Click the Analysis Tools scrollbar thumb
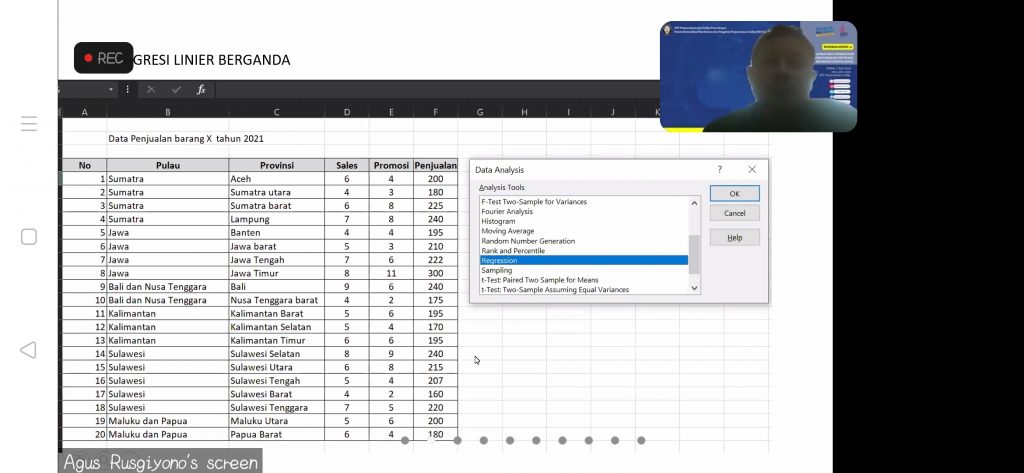This screenshot has height=473, width=1024. (x=695, y=253)
